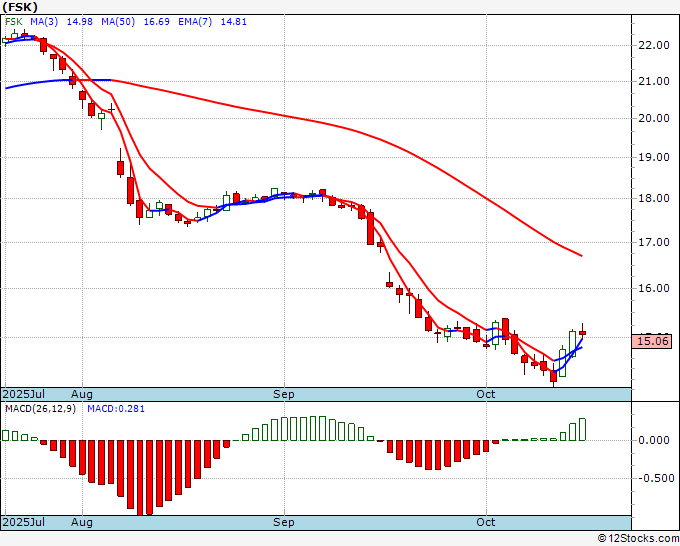Click the Sep label on MACD axis

[x=284, y=522]
